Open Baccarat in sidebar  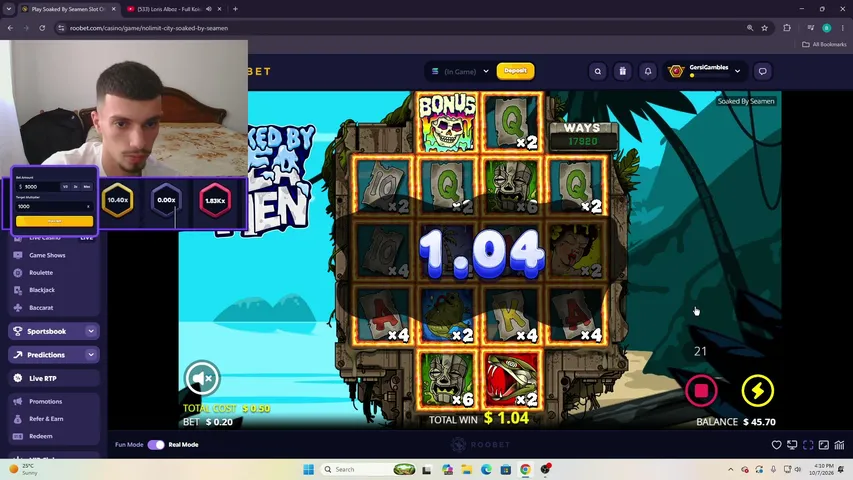(41, 307)
